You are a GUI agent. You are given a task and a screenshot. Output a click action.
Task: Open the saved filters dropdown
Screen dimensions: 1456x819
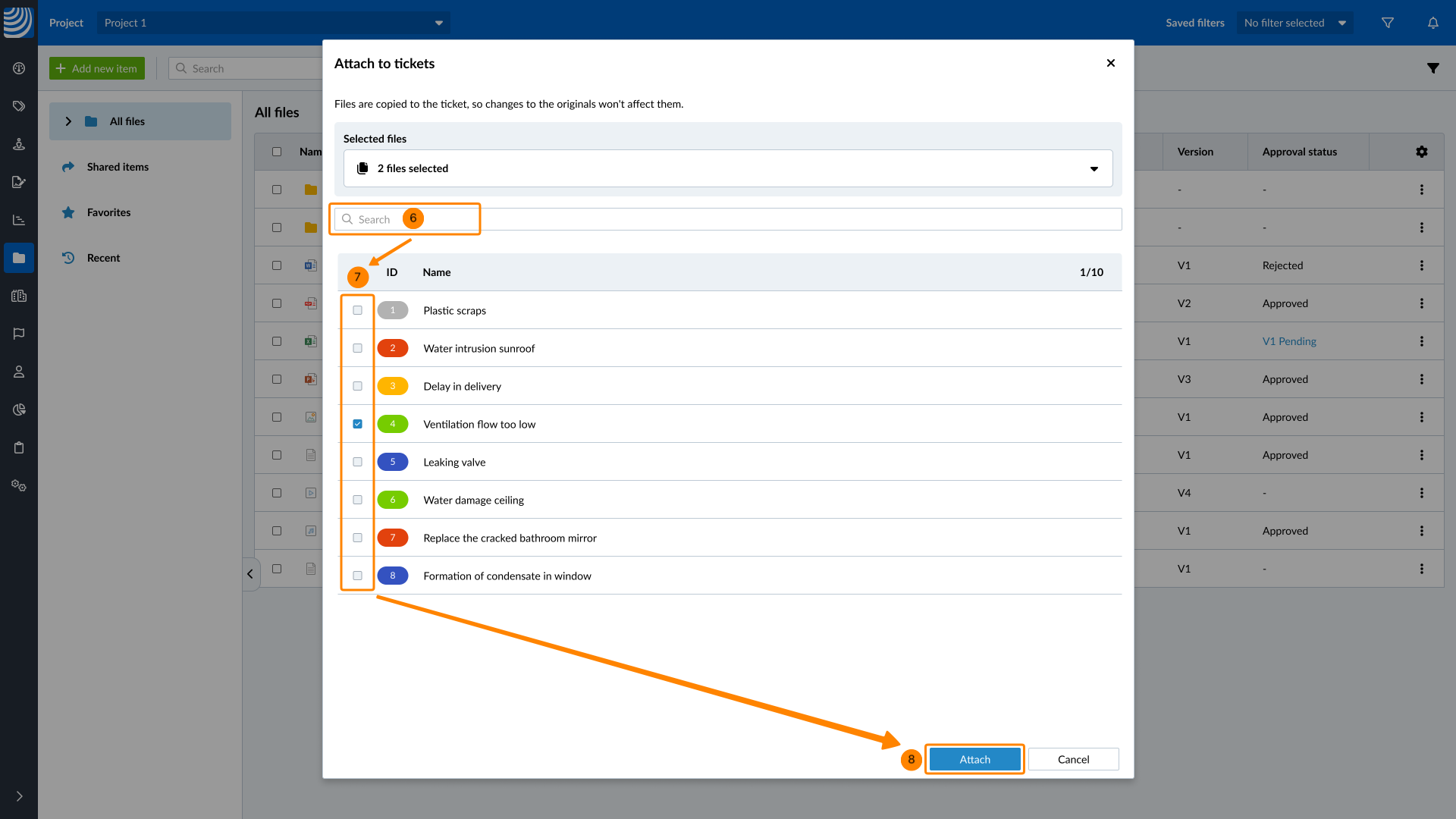(x=1294, y=23)
